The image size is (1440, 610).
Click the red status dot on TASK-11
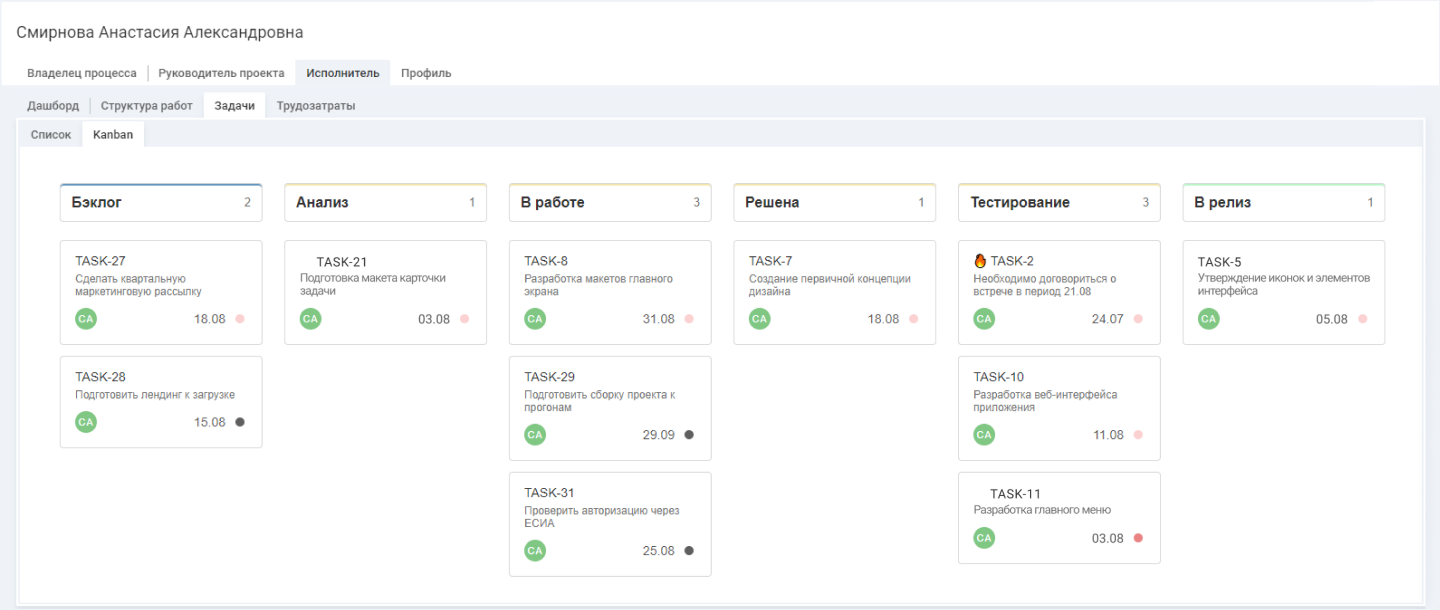1138,538
